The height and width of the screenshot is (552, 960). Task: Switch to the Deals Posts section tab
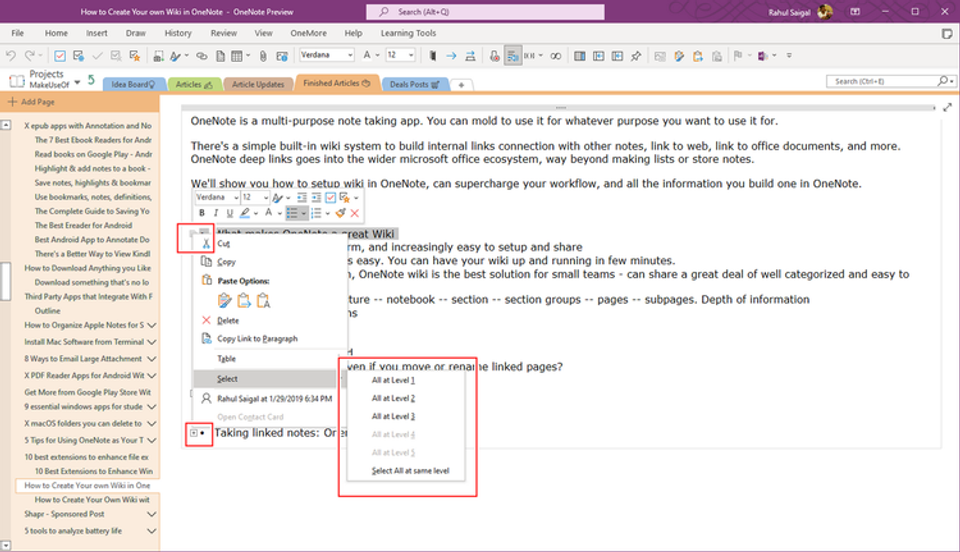pos(414,84)
